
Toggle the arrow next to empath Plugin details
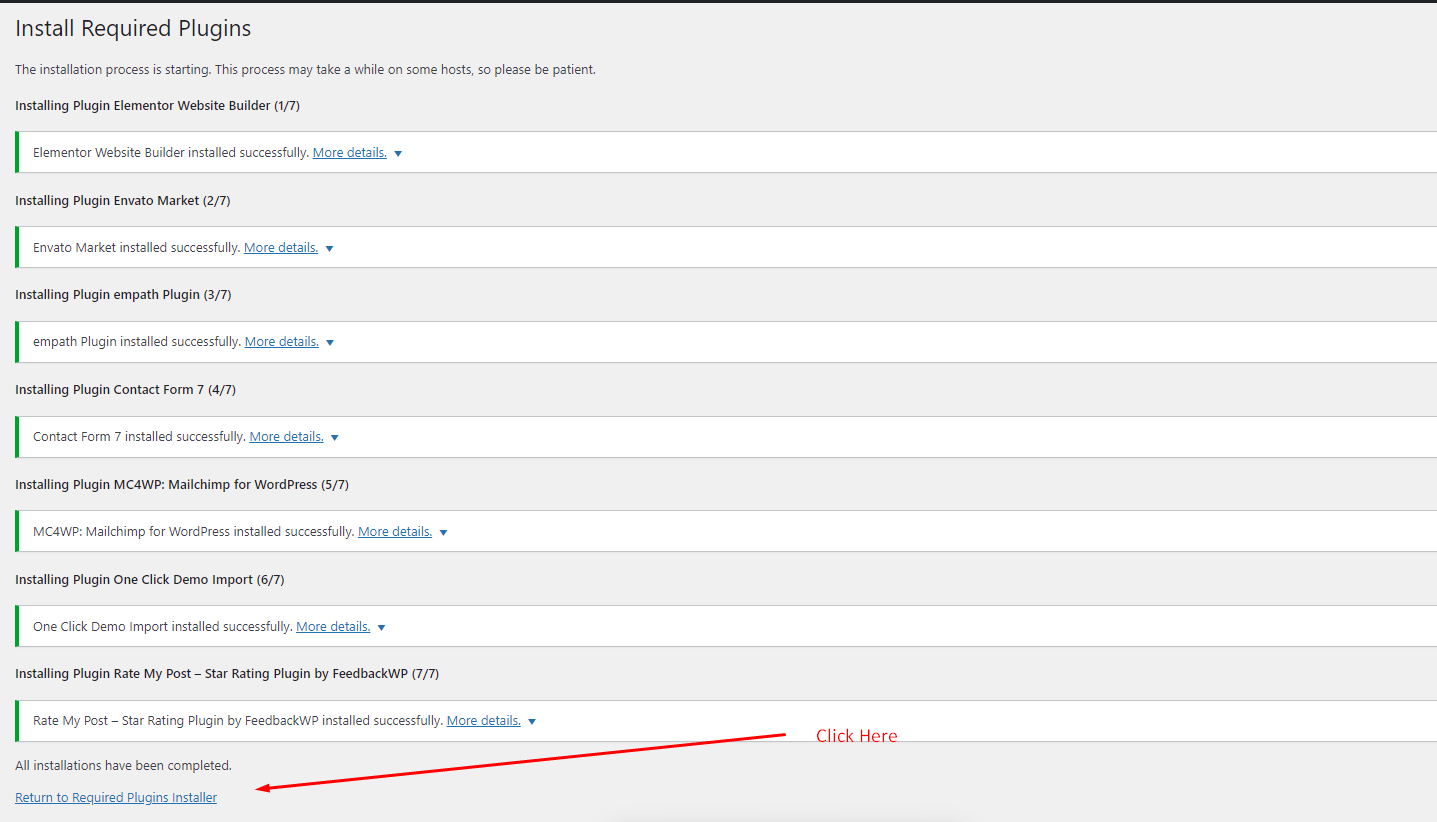(x=330, y=343)
